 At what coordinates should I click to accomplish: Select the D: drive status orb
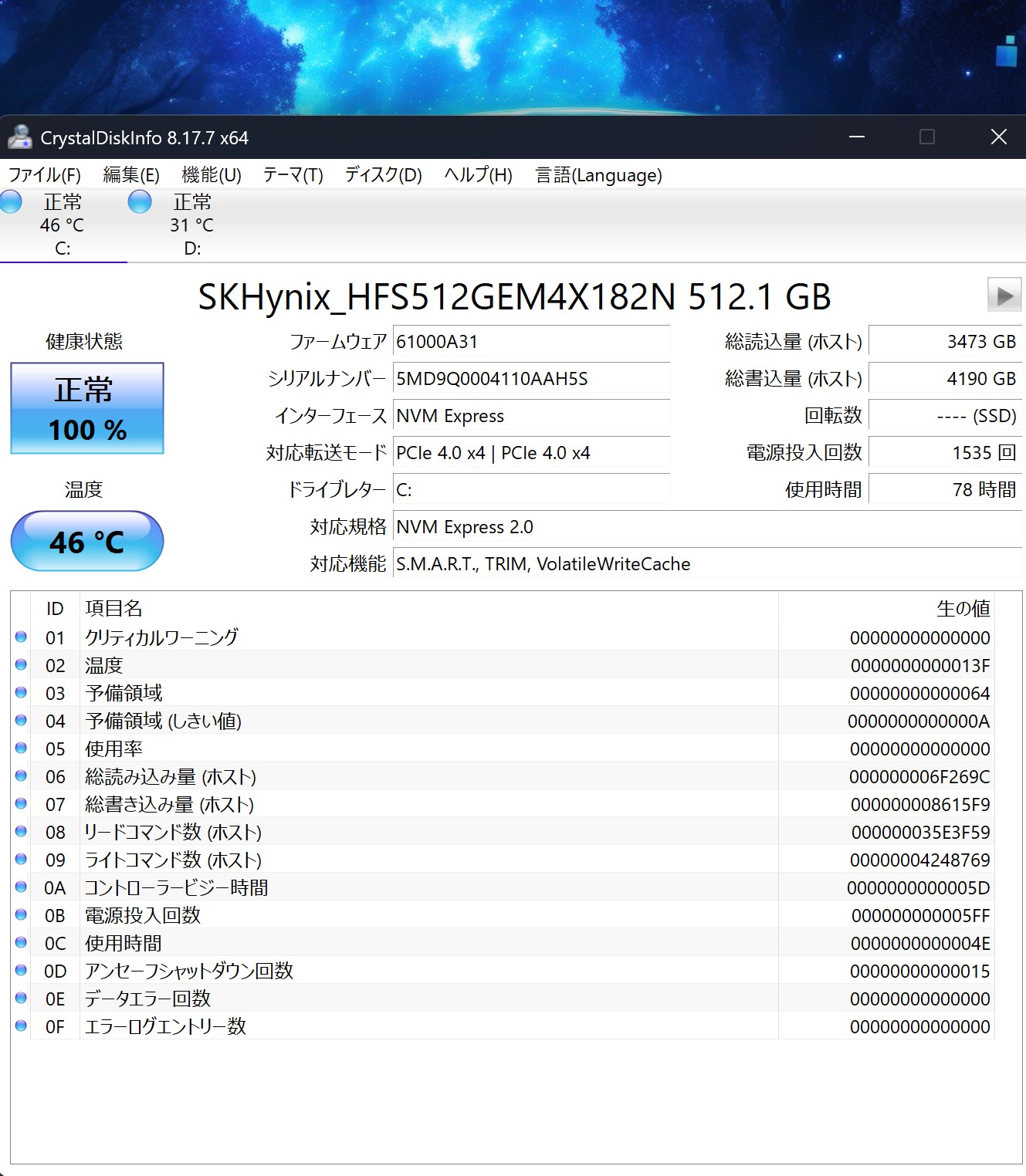(140, 202)
